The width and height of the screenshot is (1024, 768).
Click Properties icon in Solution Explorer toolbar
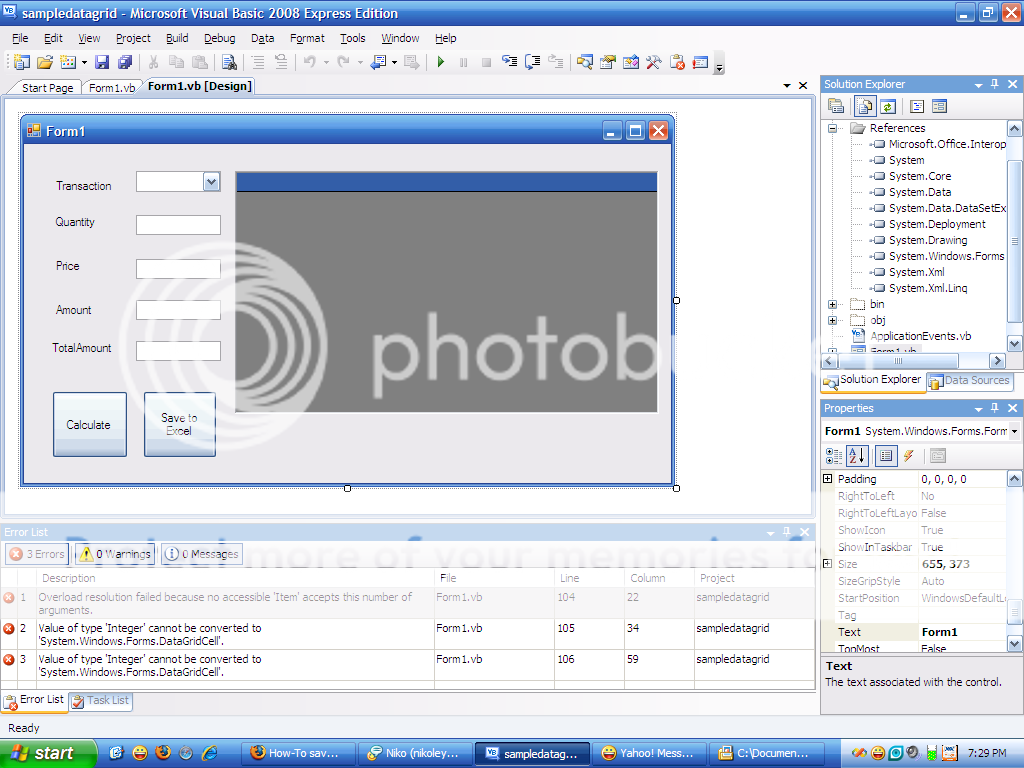tap(836, 106)
